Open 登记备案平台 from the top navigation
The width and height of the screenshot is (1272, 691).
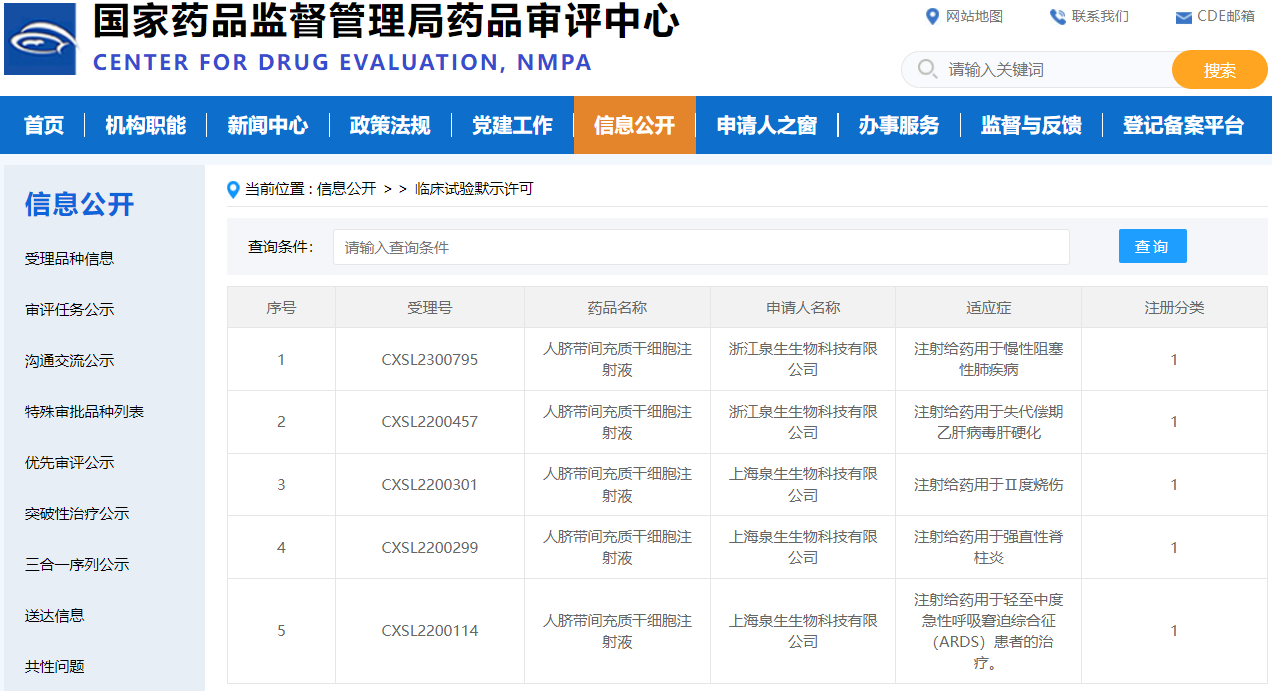click(1183, 125)
